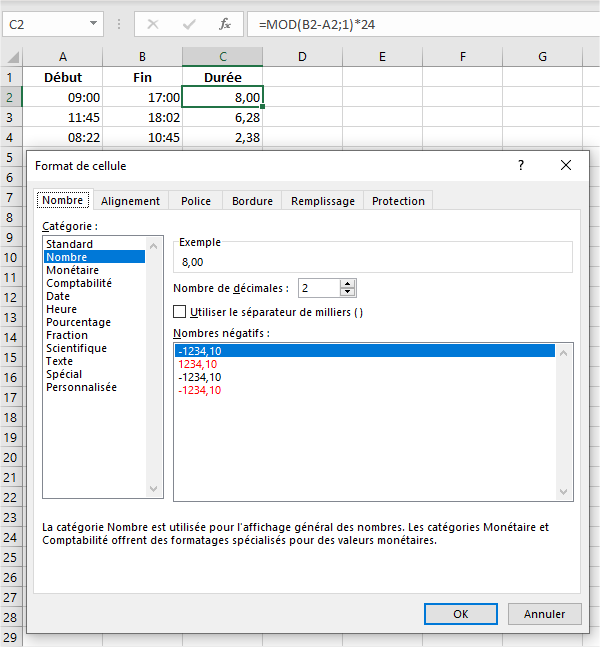Select column G header
Viewport: 600px width, 647px height.
(x=542, y=57)
